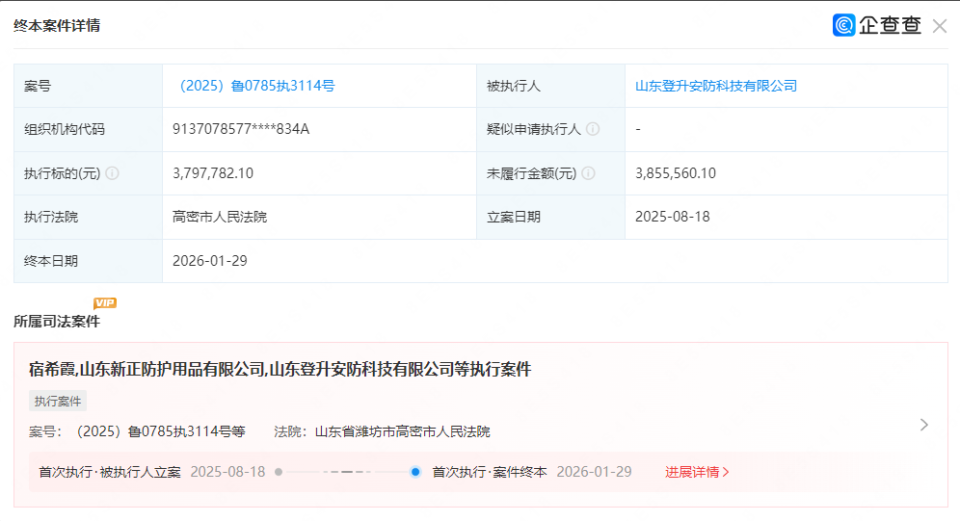
Task: Click 首次执行·案件终本 label
Action: [x=489, y=472]
